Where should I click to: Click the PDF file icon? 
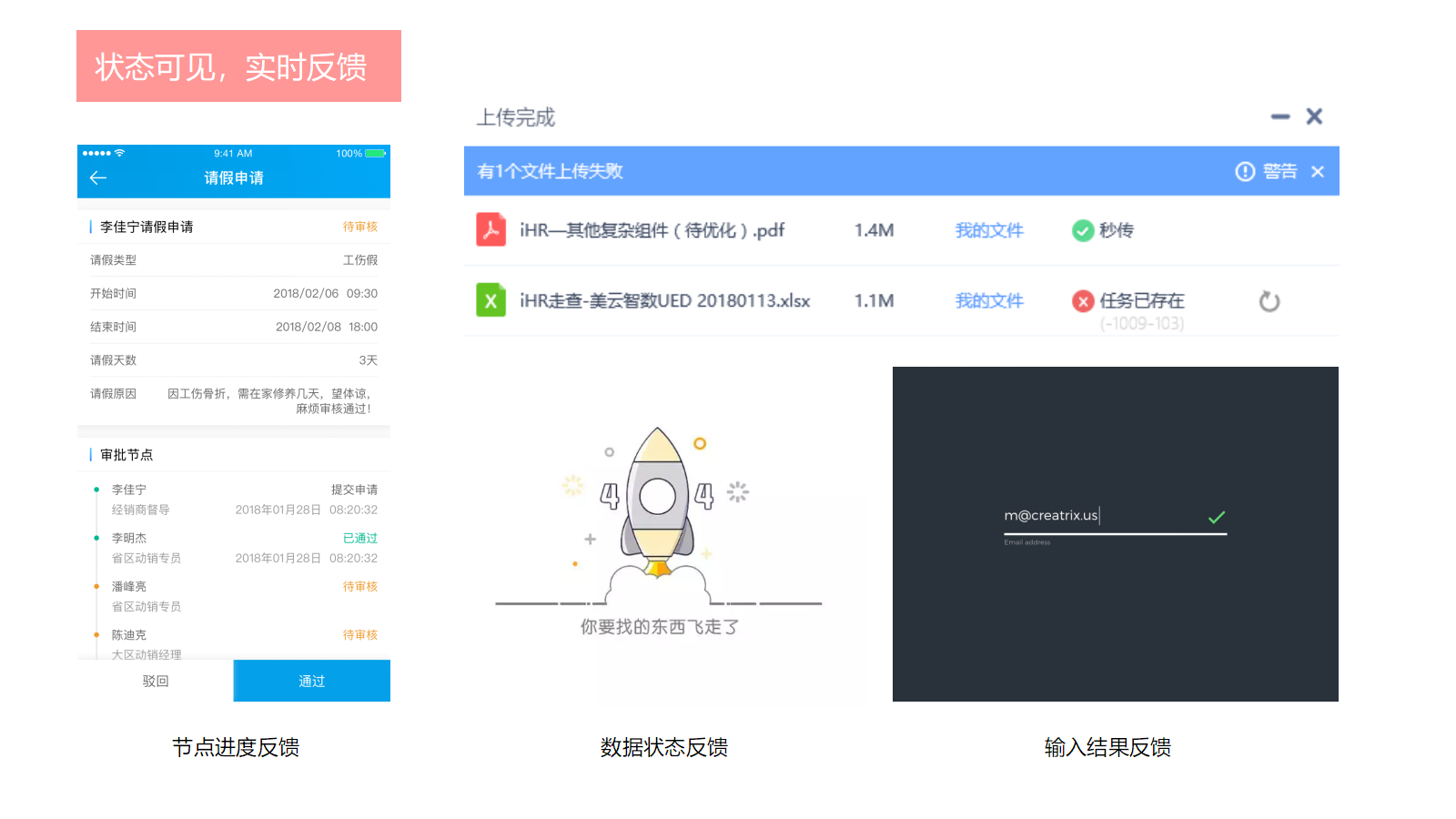click(490, 229)
